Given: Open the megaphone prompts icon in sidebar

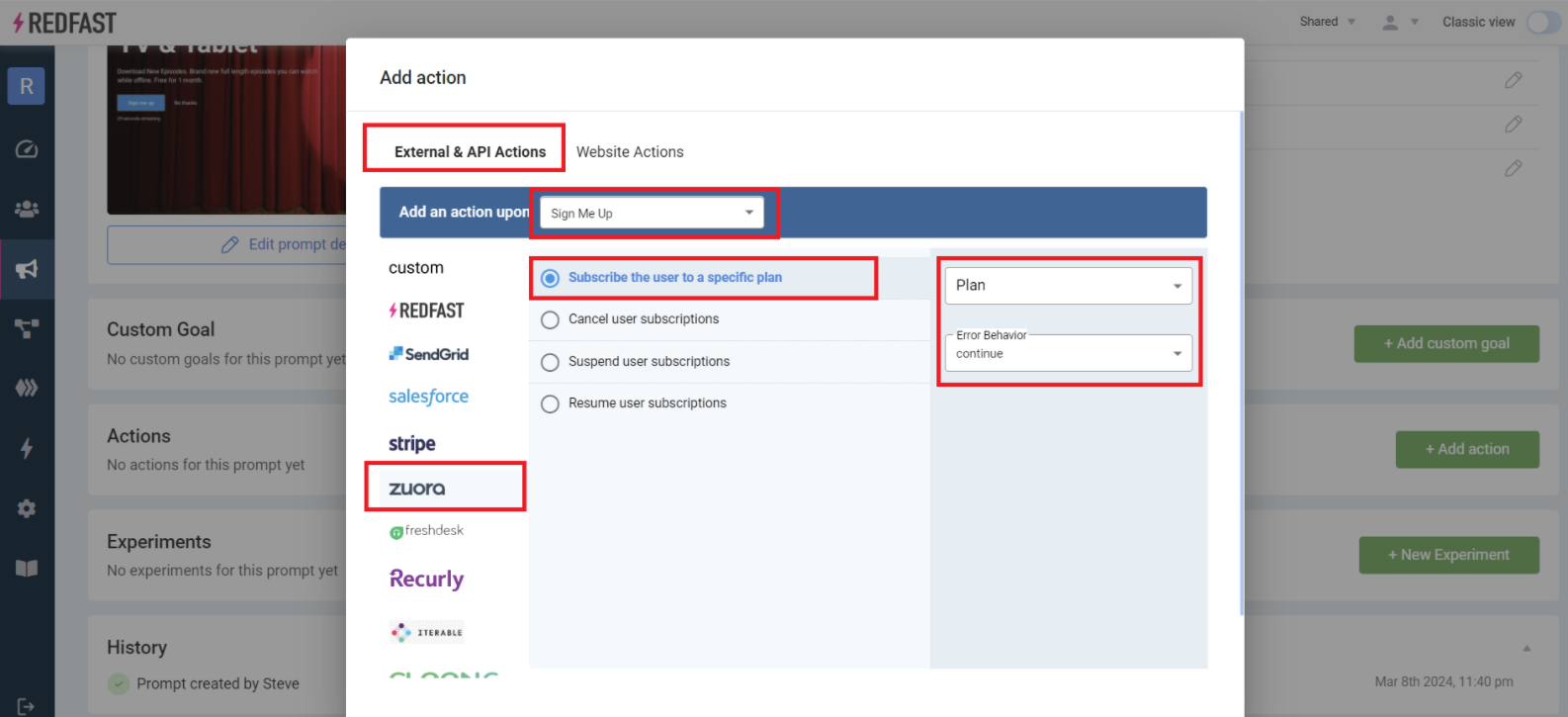Looking at the screenshot, I should tap(27, 269).
